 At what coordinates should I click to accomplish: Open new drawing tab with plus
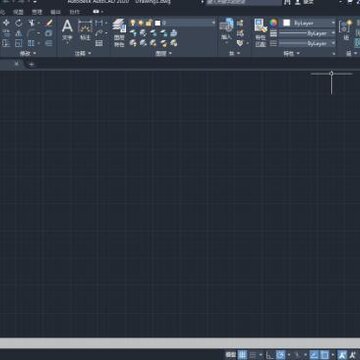pos(31,64)
